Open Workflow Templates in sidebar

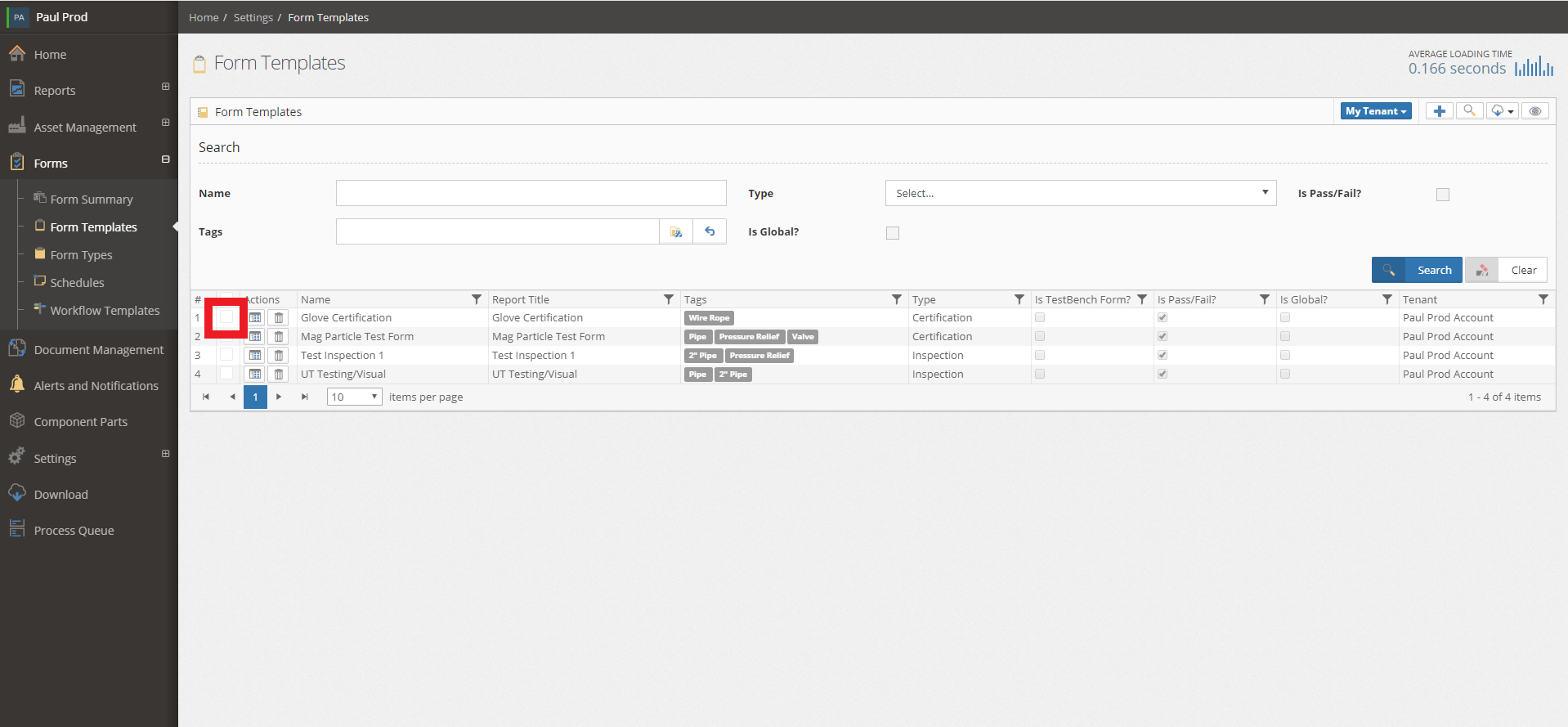(105, 311)
